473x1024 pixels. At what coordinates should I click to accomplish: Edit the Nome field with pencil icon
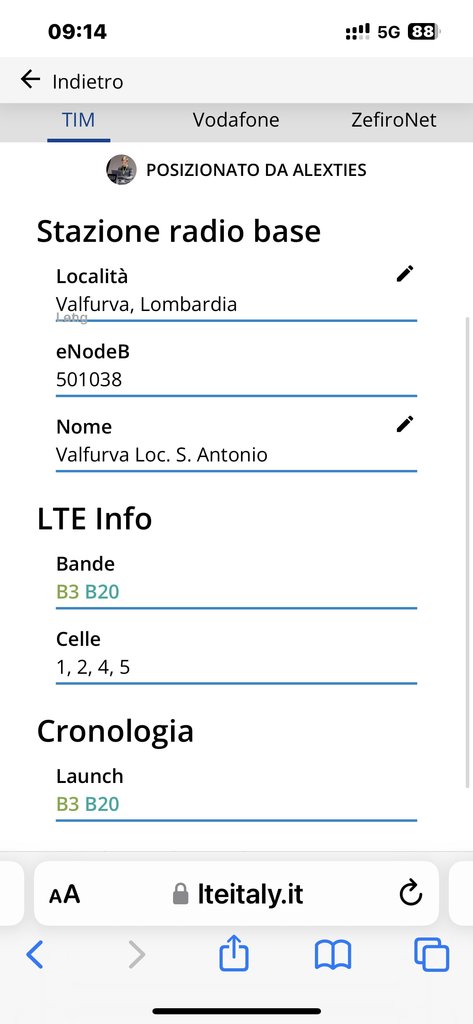click(405, 424)
